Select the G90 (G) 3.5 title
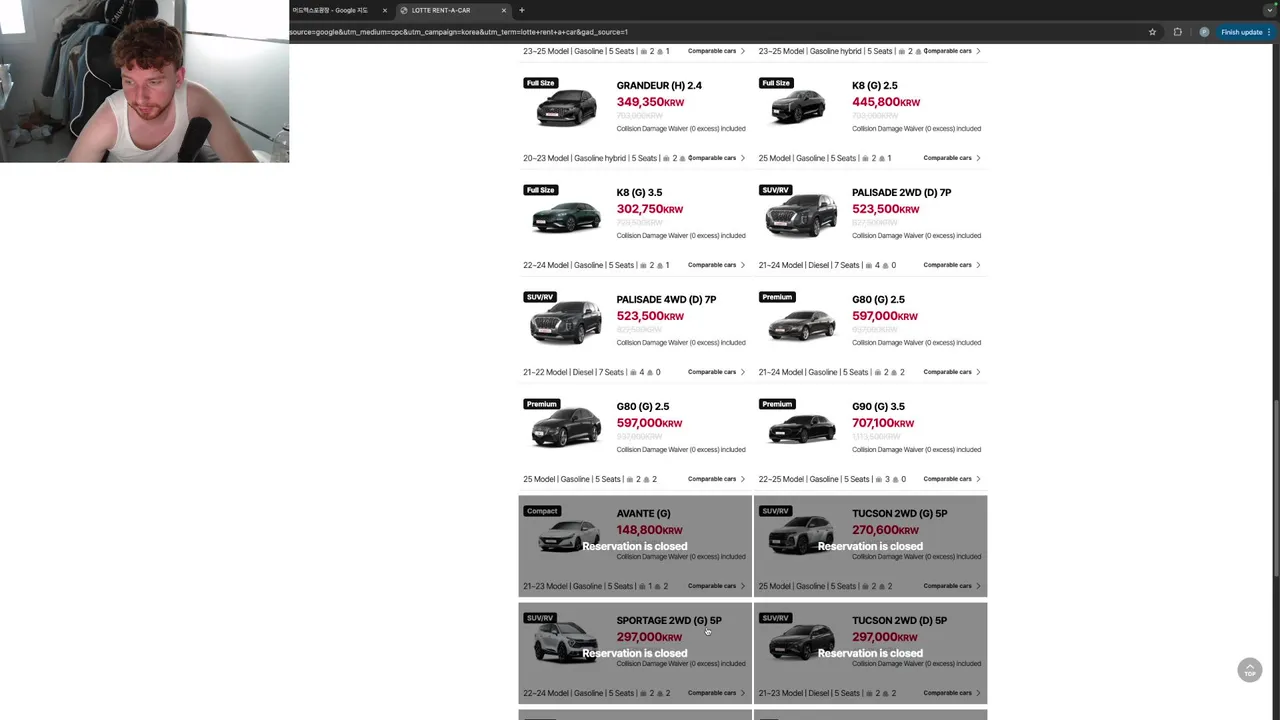Viewport: 1280px width, 720px height. pyautogui.click(x=878, y=407)
